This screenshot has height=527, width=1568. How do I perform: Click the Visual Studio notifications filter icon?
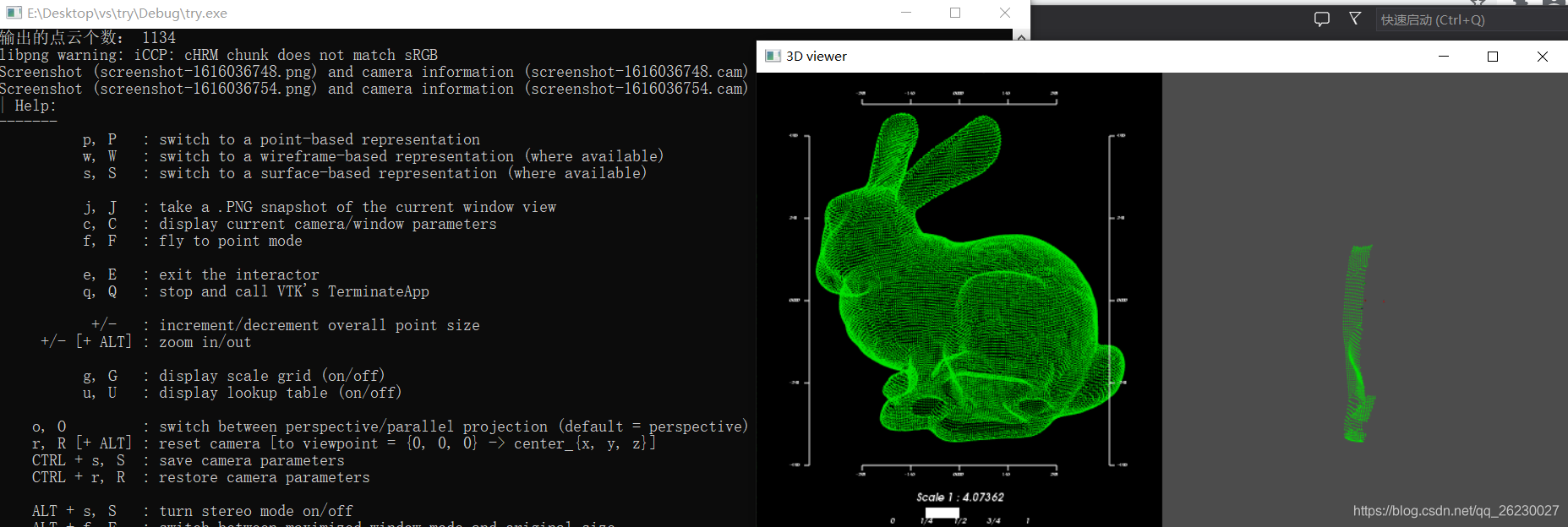(x=1355, y=19)
